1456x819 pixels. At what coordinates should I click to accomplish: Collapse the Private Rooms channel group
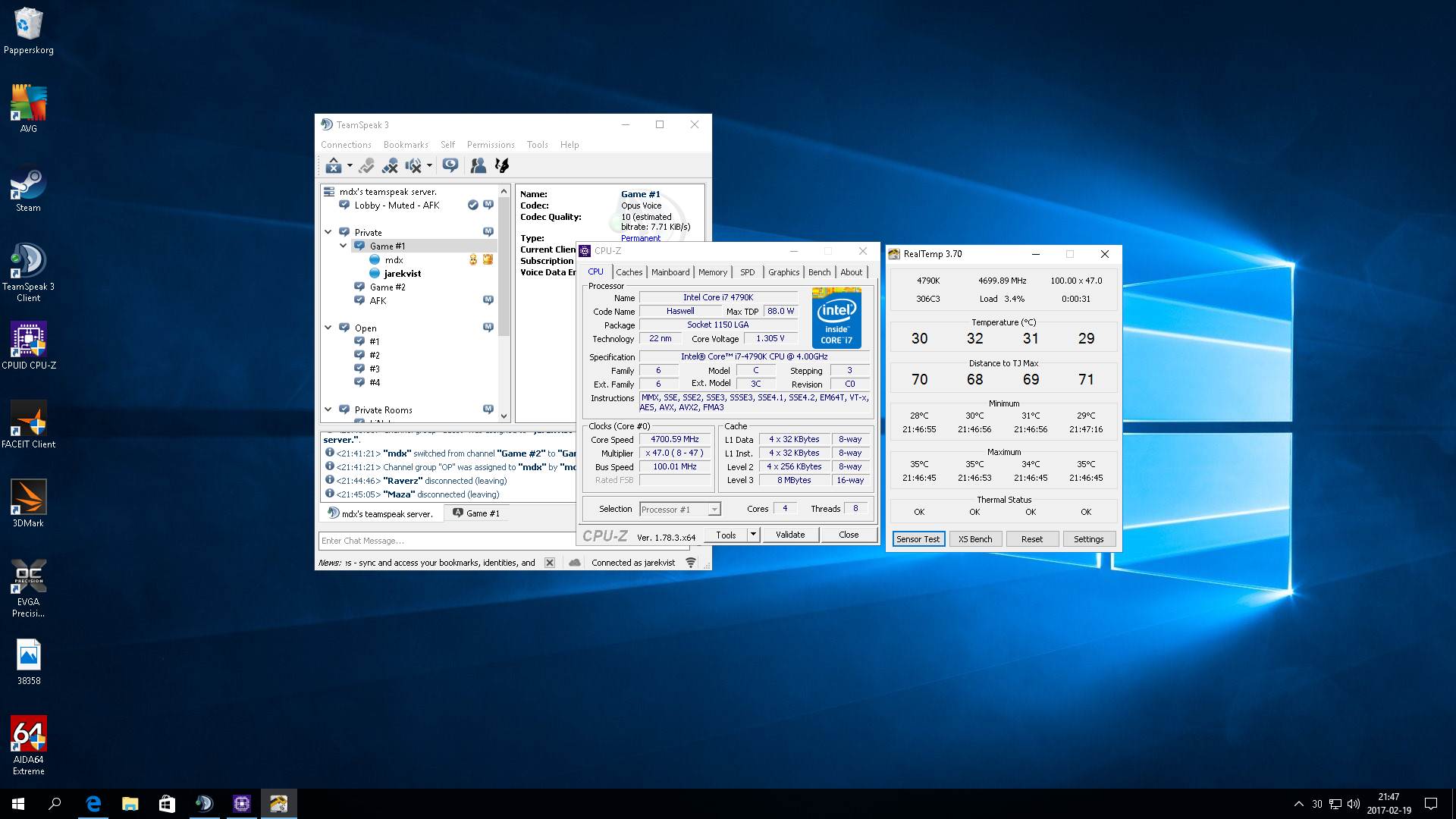pos(328,409)
